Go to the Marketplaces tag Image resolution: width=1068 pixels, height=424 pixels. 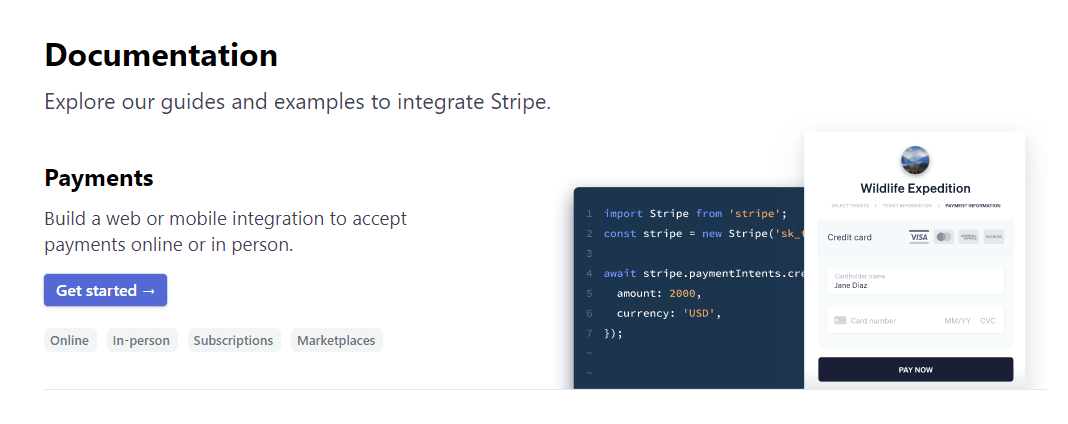click(337, 340)
